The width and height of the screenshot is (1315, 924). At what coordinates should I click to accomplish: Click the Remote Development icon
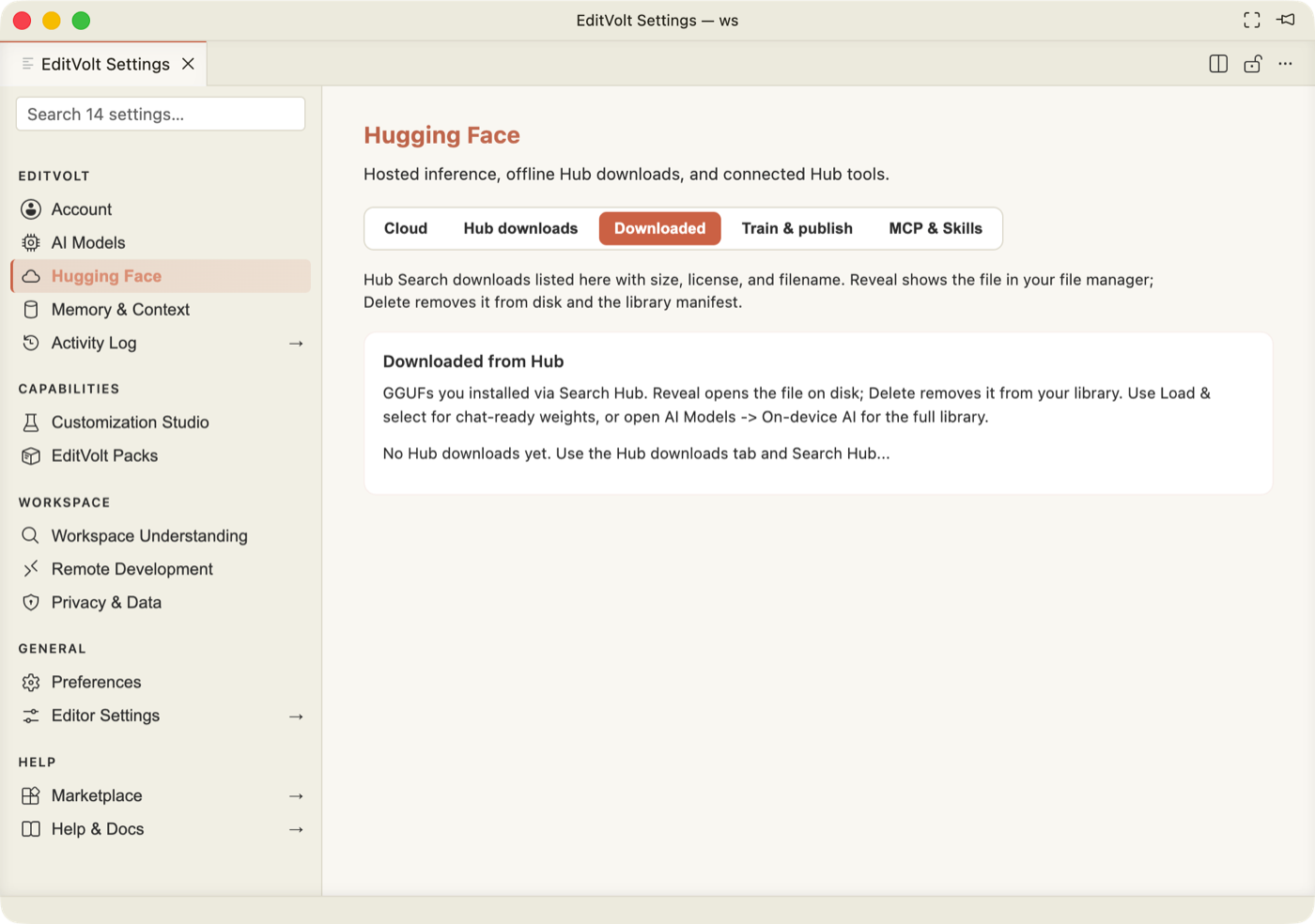pyautogui.click(x=31, y=569)
